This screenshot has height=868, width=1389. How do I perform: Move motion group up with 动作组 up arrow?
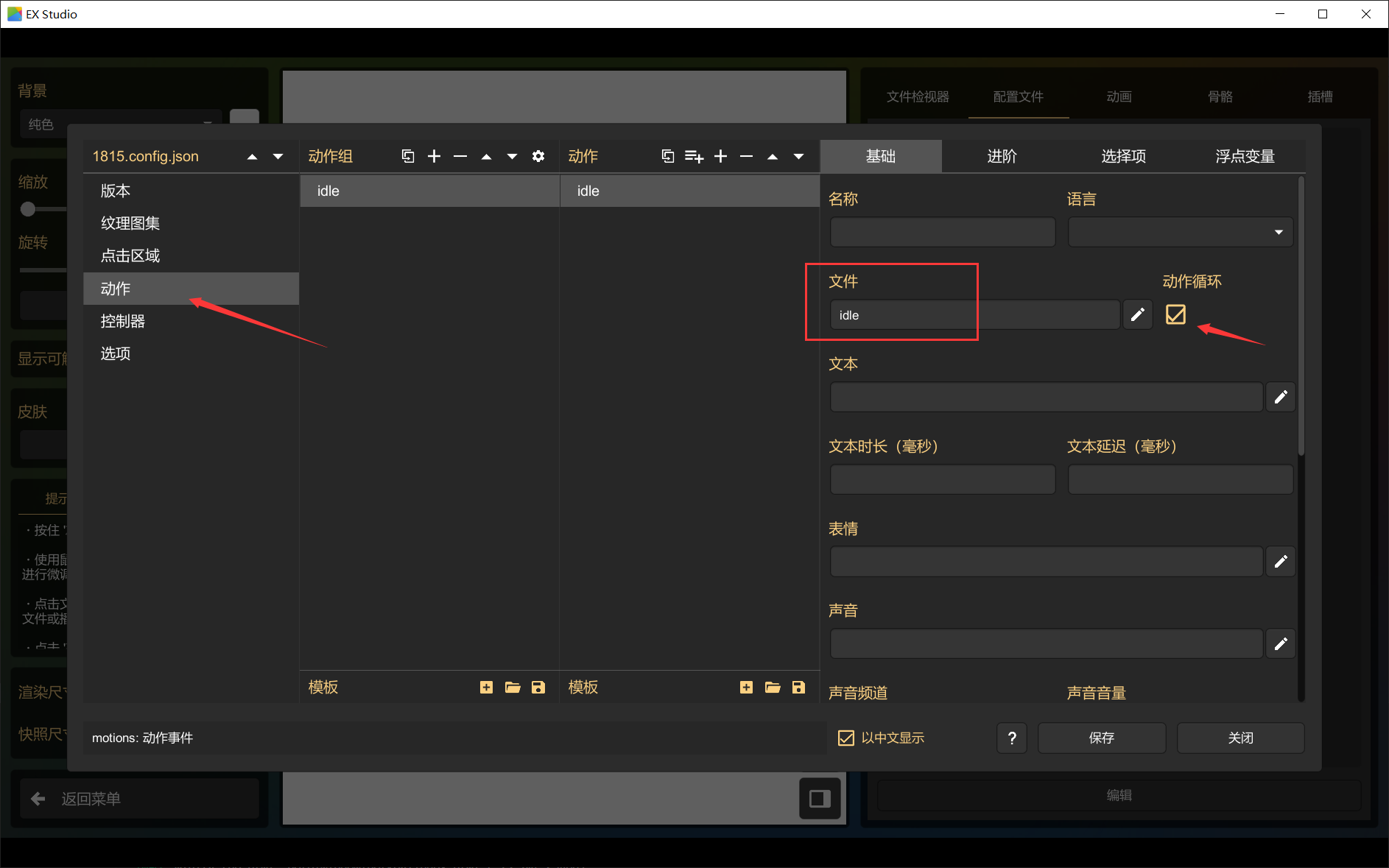pyautogui.click(x=486, y=156)
